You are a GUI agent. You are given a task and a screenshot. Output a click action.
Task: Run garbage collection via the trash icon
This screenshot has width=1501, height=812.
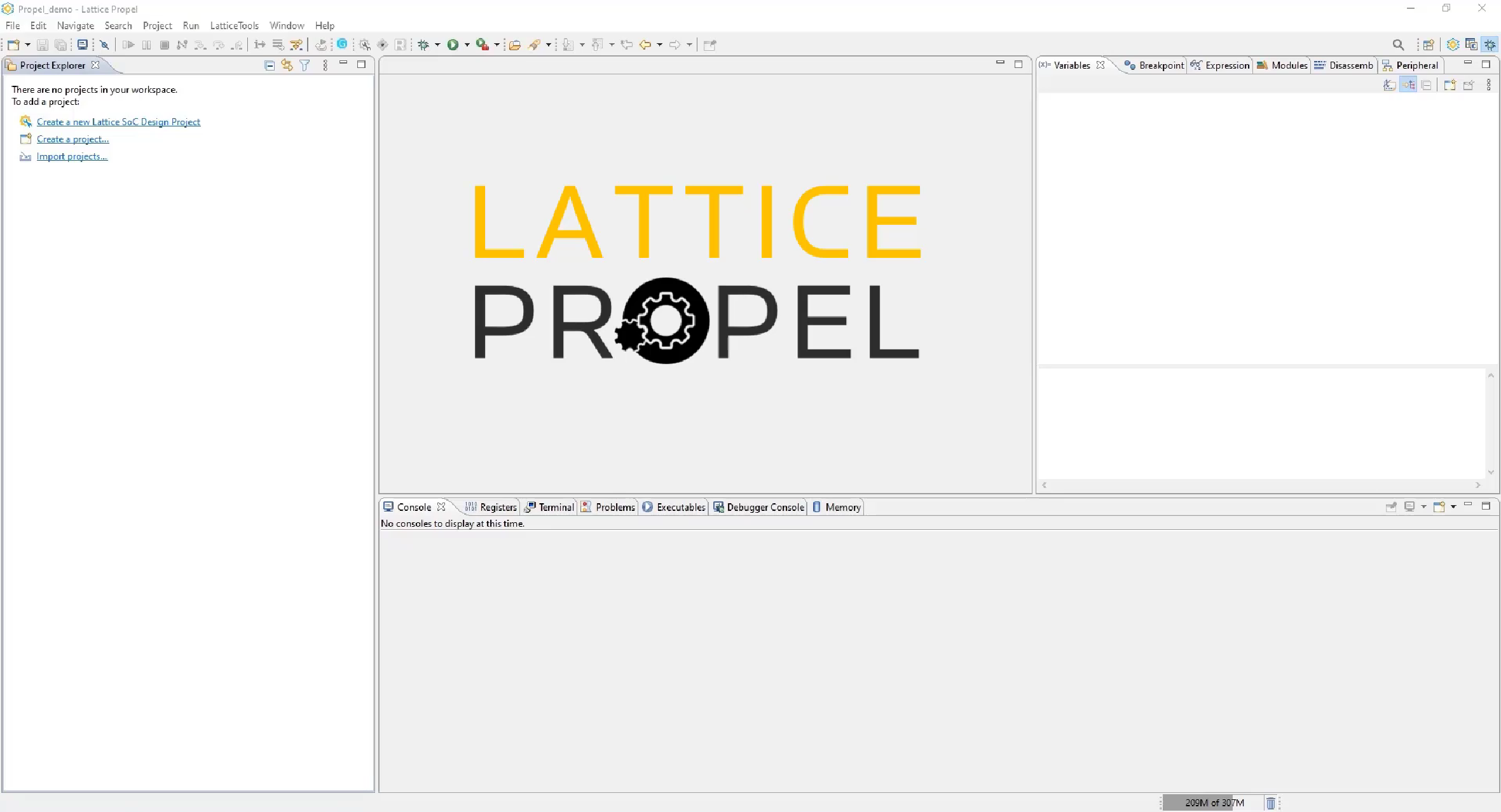[1271, 802]
